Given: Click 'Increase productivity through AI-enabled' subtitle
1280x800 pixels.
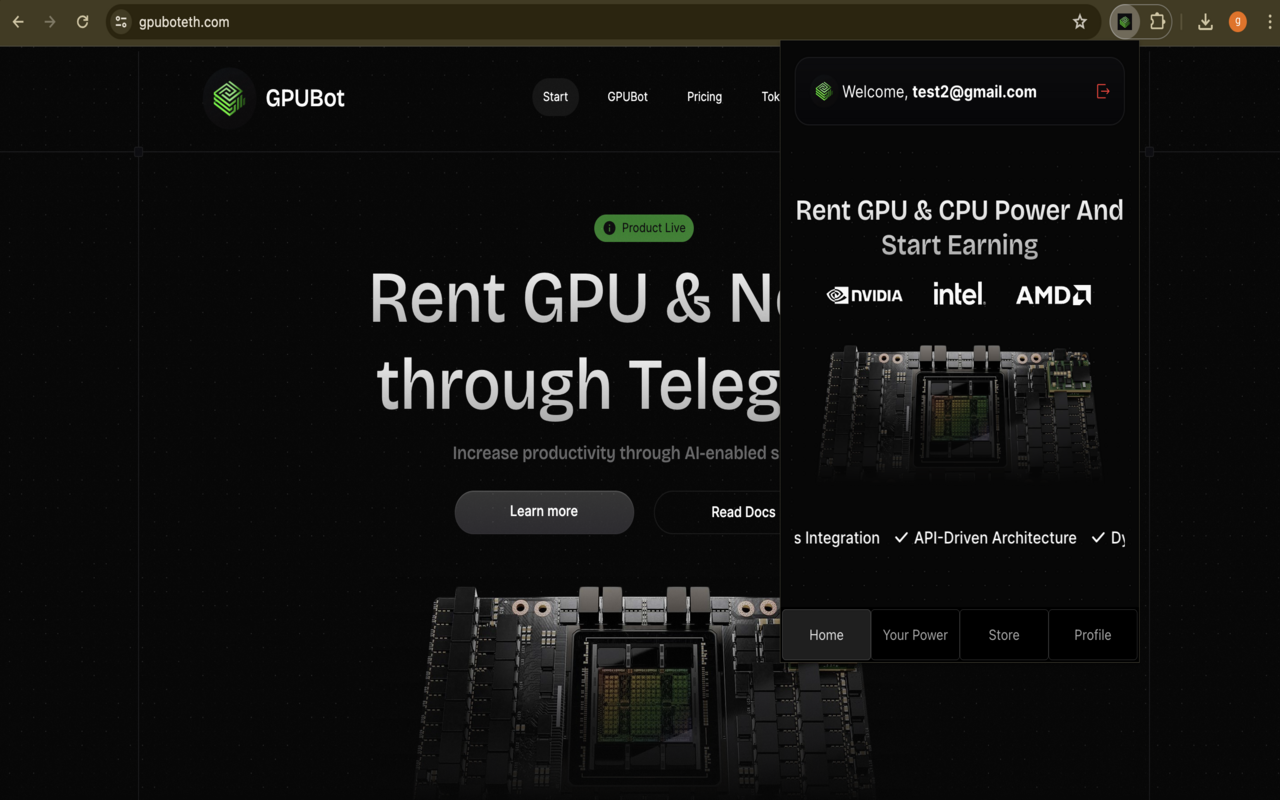Looking at the screenshot, I should pyautogui.click(x=616, y=453).
